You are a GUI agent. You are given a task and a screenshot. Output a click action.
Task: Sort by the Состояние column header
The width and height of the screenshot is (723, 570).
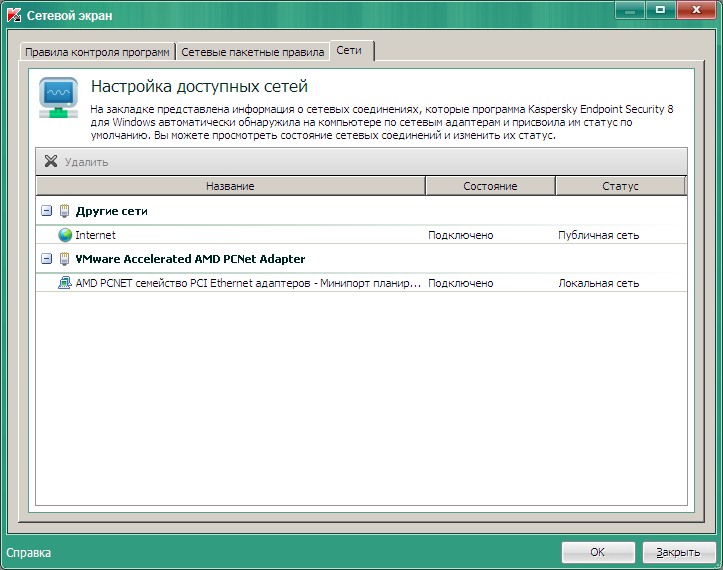pyautogui.click(x=490, y=186)
